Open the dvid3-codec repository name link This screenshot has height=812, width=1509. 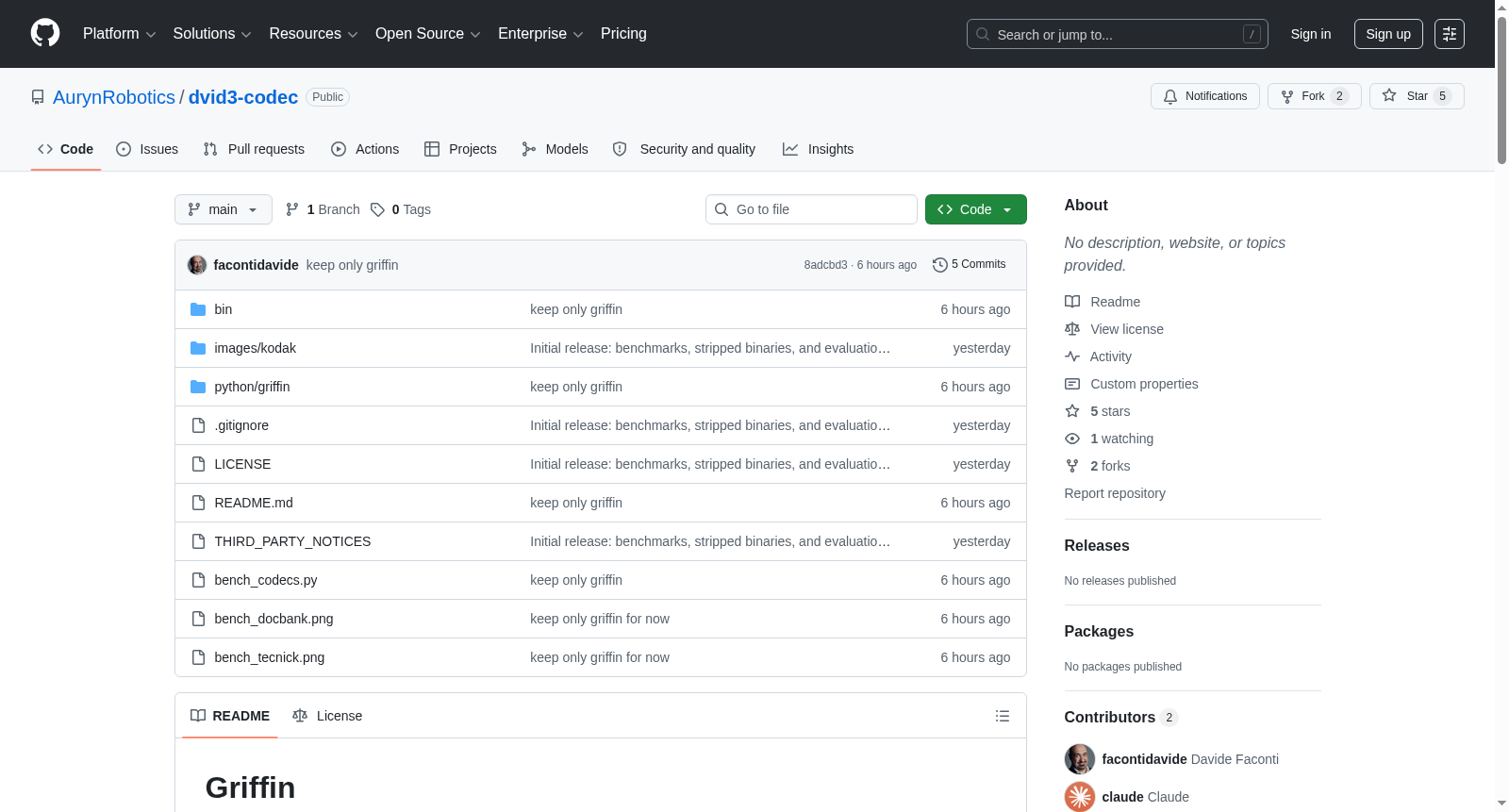pos(243,97)
